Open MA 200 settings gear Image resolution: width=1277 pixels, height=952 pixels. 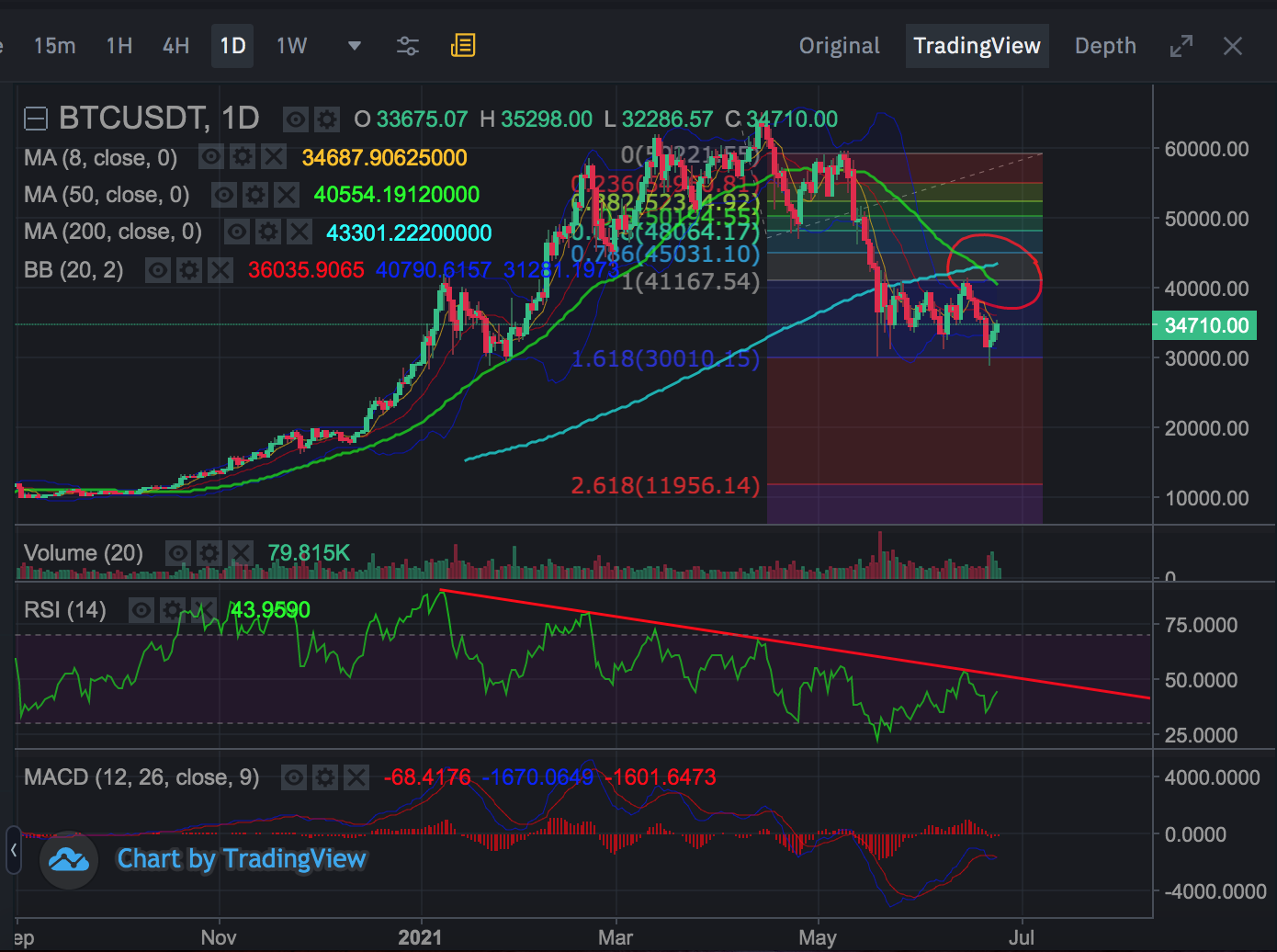click(x=268, y=232)
